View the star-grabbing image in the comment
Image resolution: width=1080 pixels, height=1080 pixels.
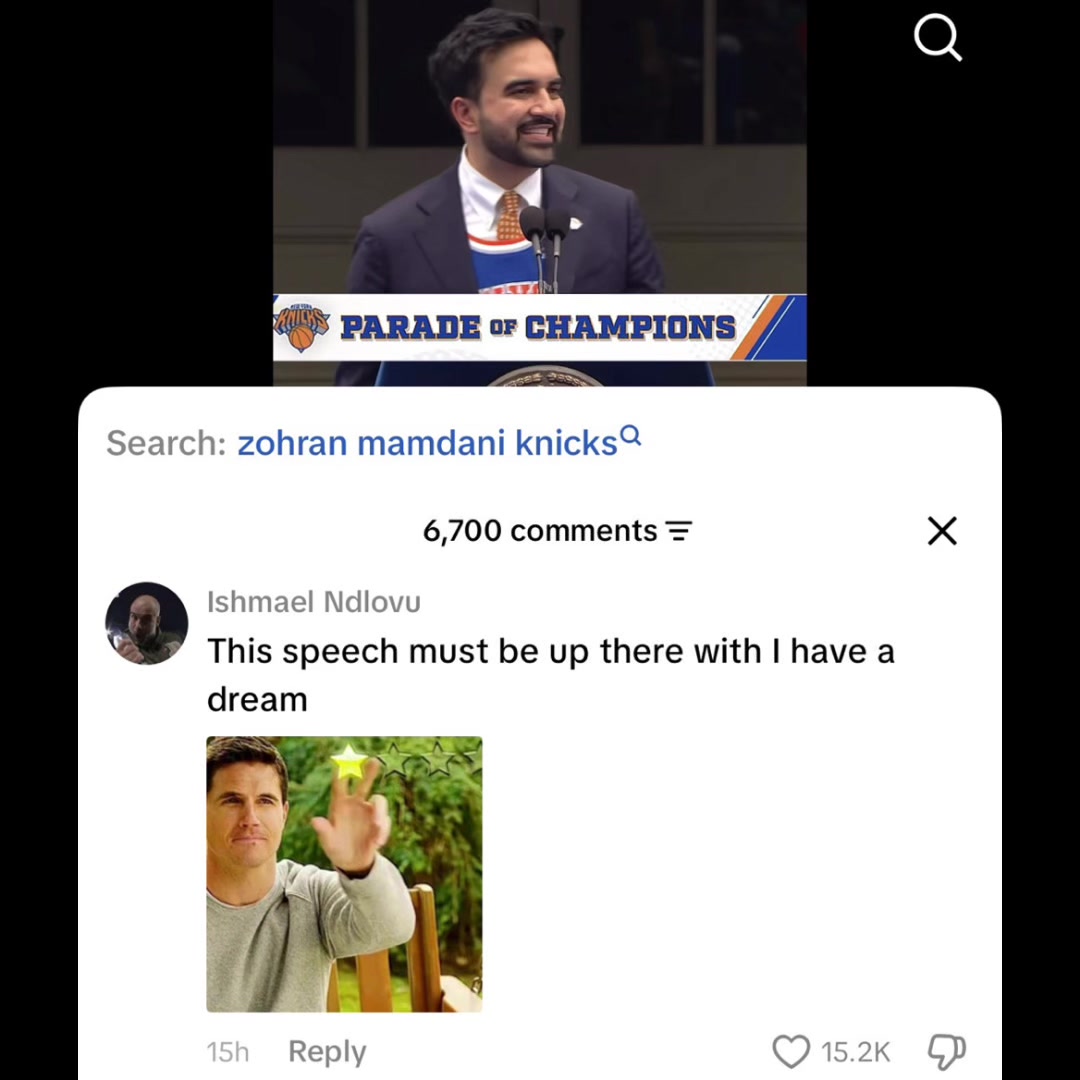coord(344,874)
